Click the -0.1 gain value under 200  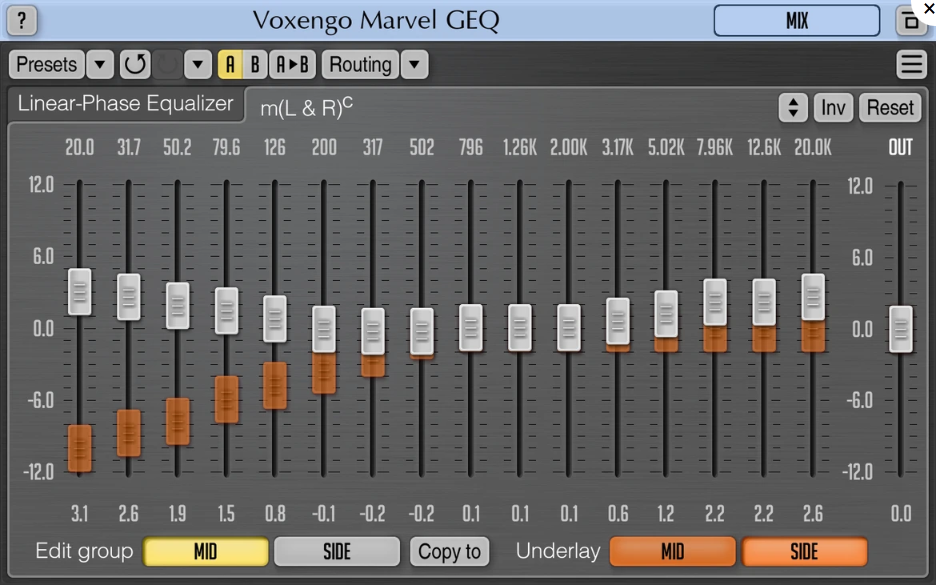[x=324, y=513]
